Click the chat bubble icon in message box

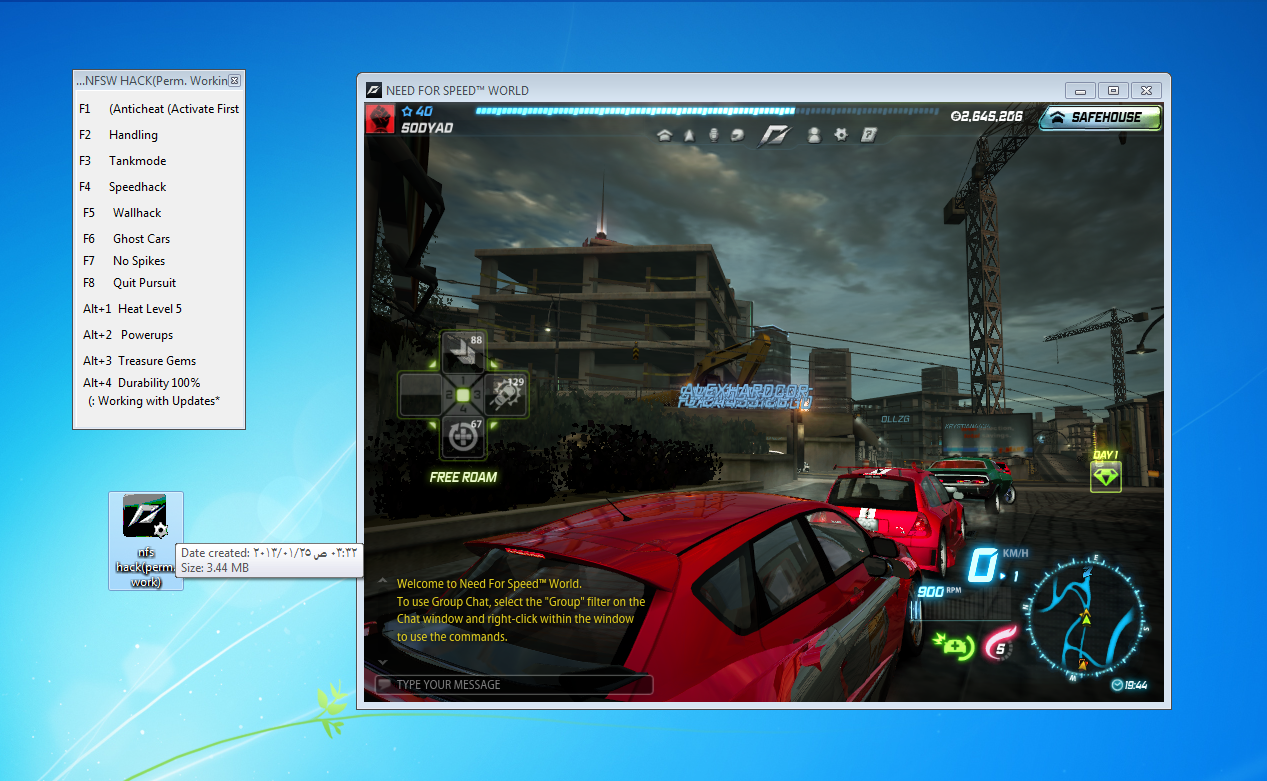384,685
